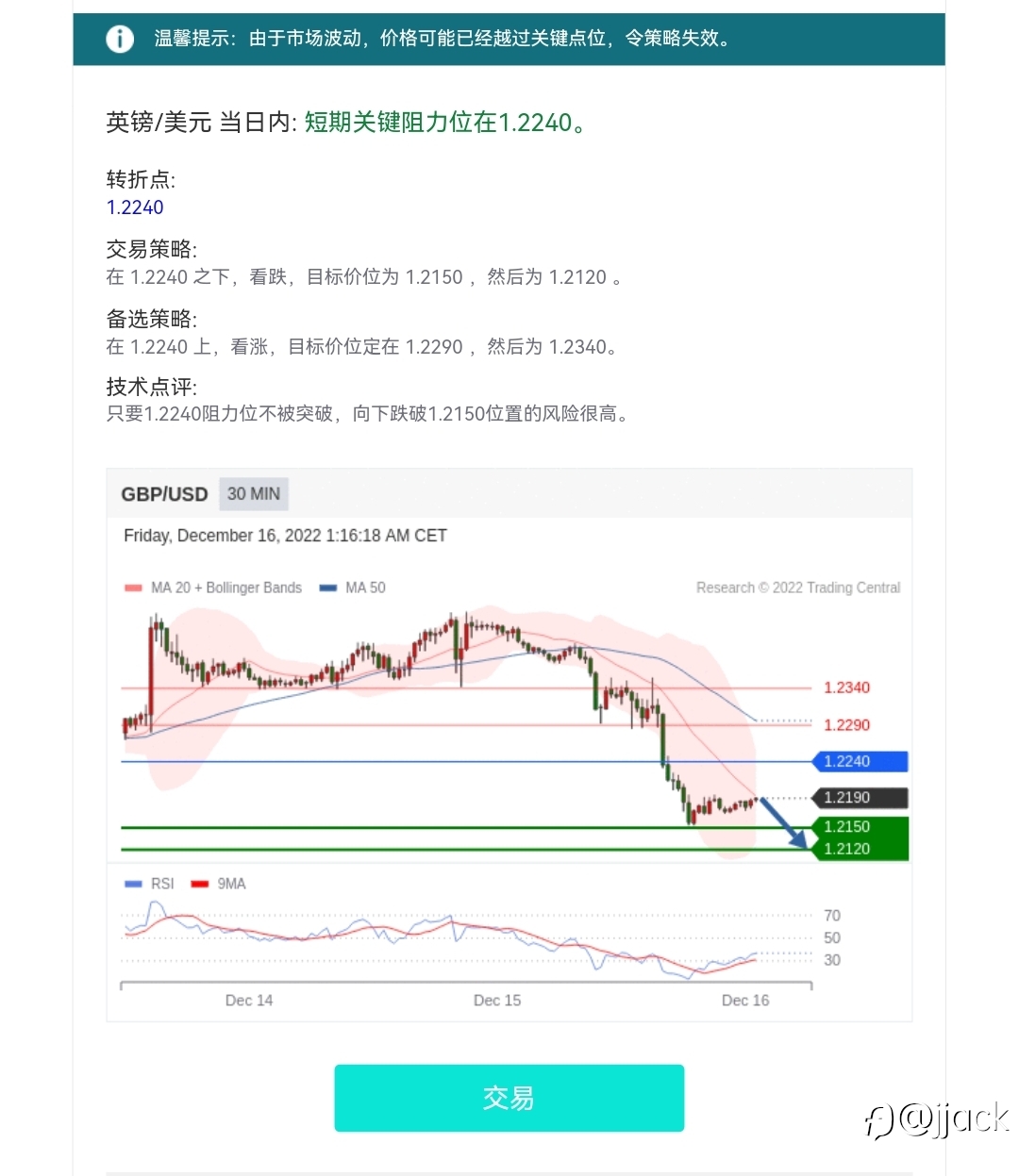This screenshot has width=1019, height=1176.
Task: Click the GBP/USD chart title
Action: point(164,494)
